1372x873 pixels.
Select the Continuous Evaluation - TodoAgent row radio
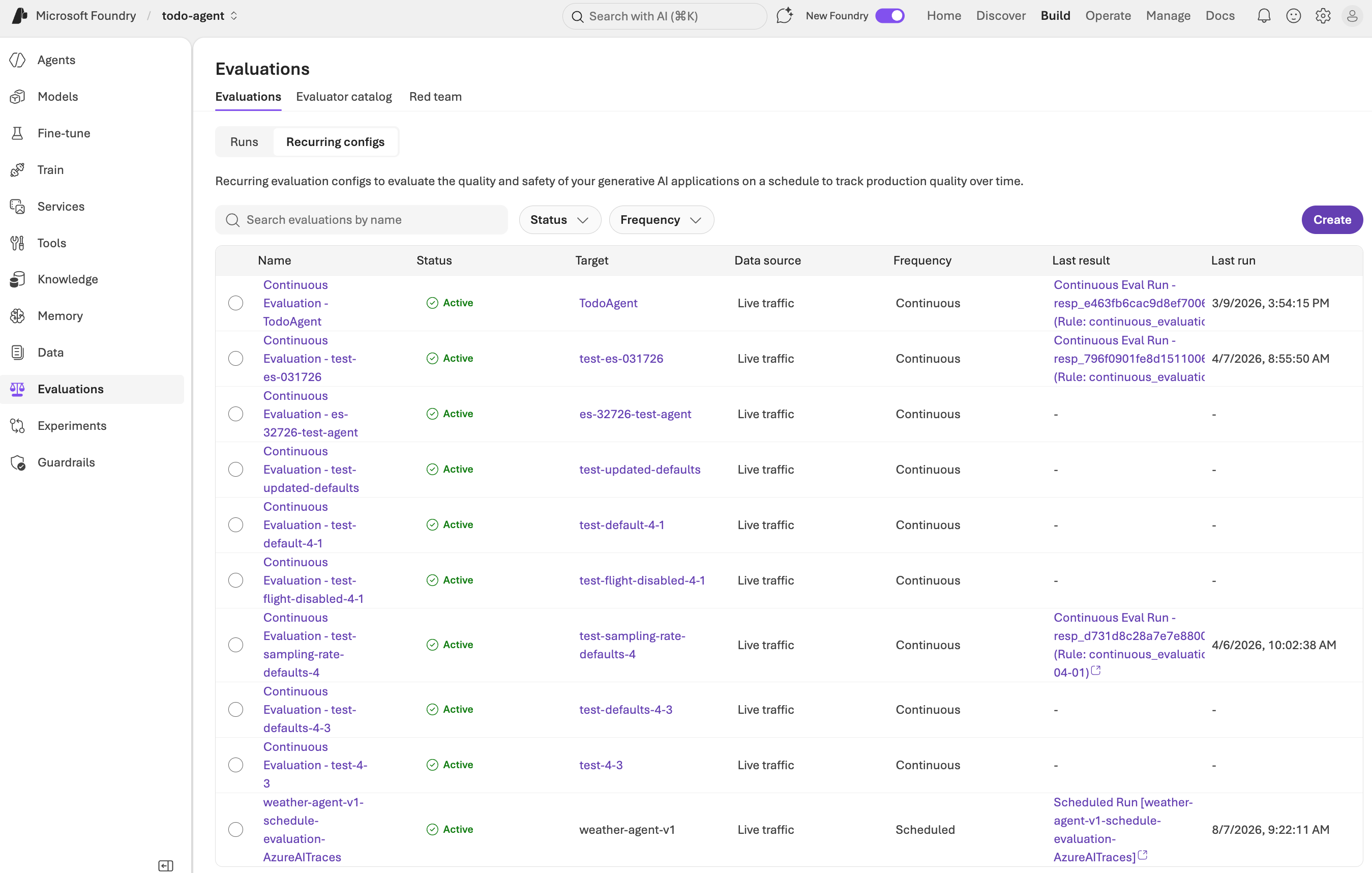click(236, 303)
